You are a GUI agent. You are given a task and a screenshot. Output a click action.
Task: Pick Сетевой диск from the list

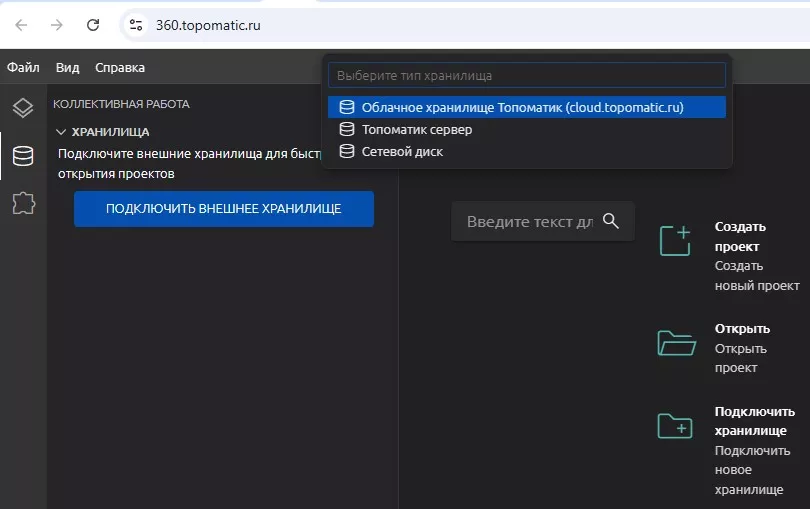point(402,151)
